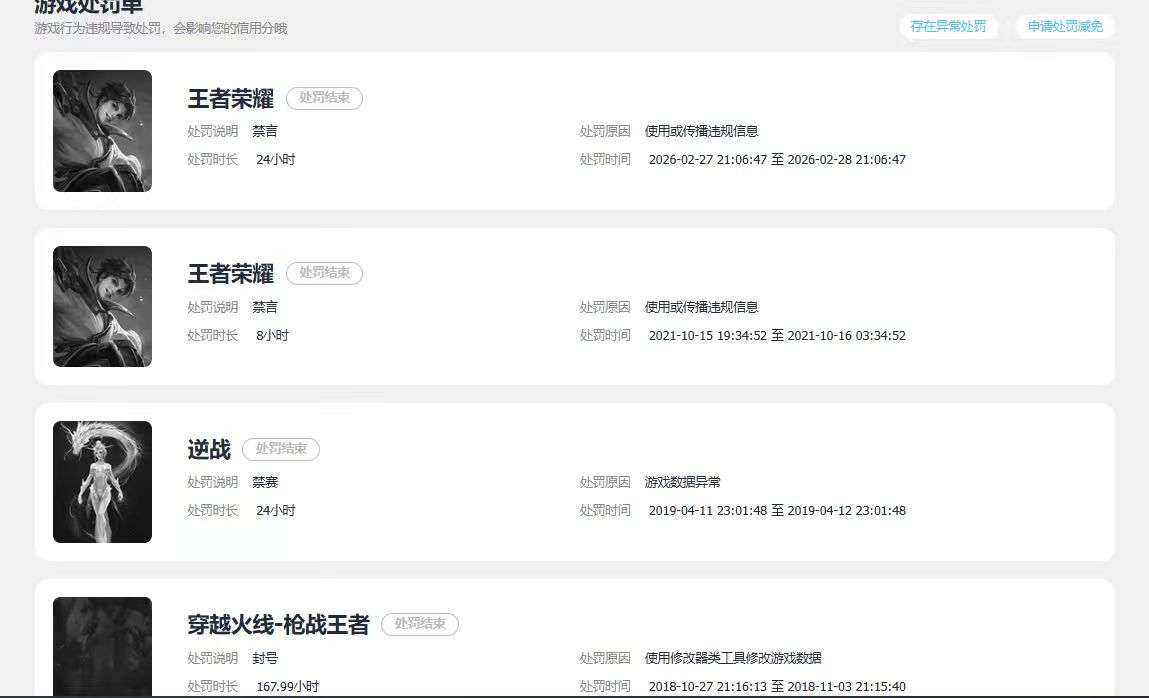Click the 穿越火线-枪战王者 title

click(278, 624)
